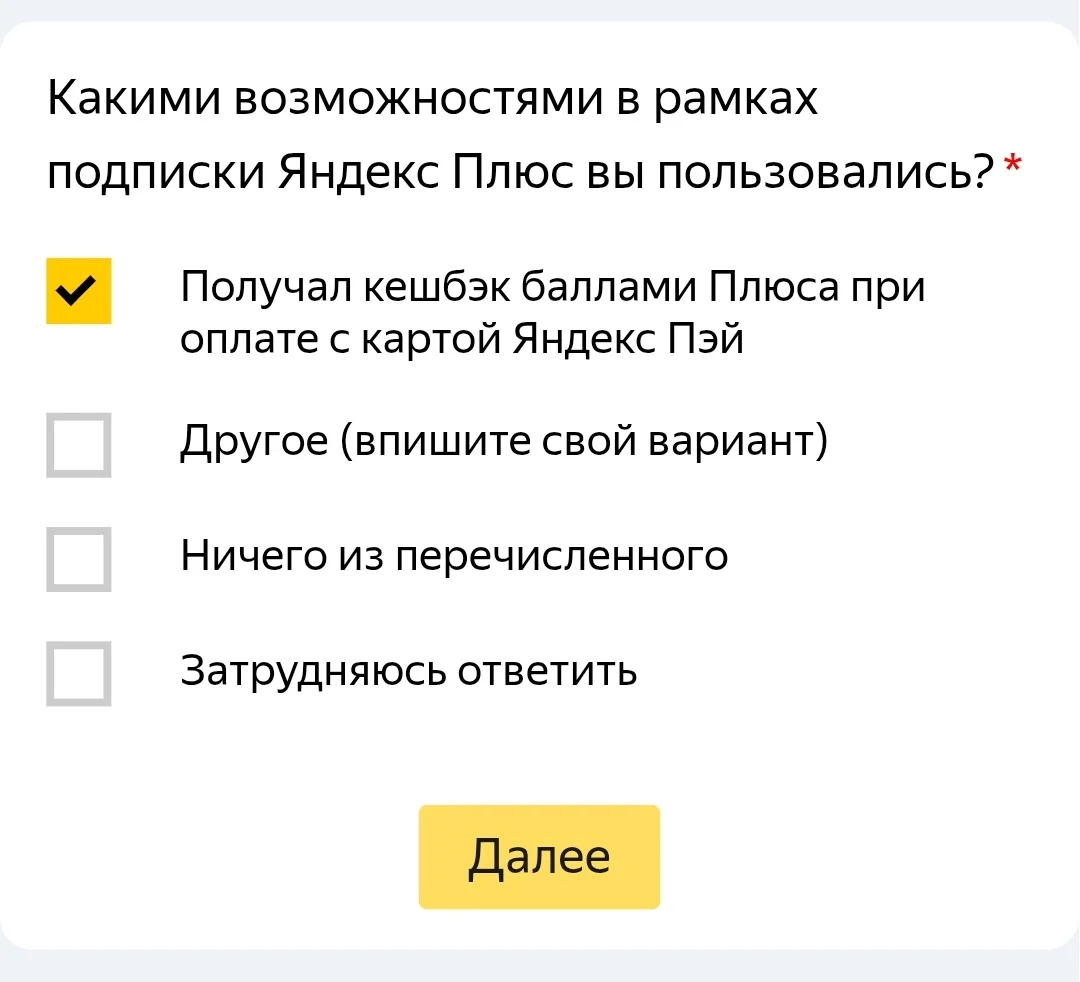Click the word 'ответить' in last option
This screenshot has height=982, width=1080.
coord(548,671)
